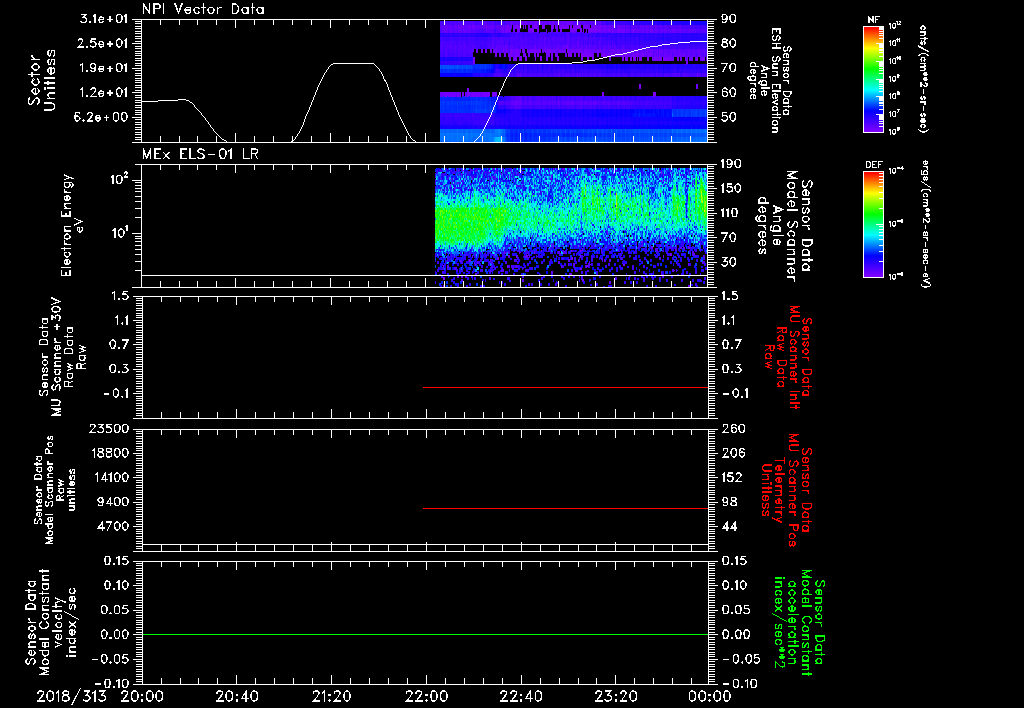Screen dimensions: 1024x708
Task: Click the red "MU Scanner Int Raw Data" label
Action: (788, 357)
